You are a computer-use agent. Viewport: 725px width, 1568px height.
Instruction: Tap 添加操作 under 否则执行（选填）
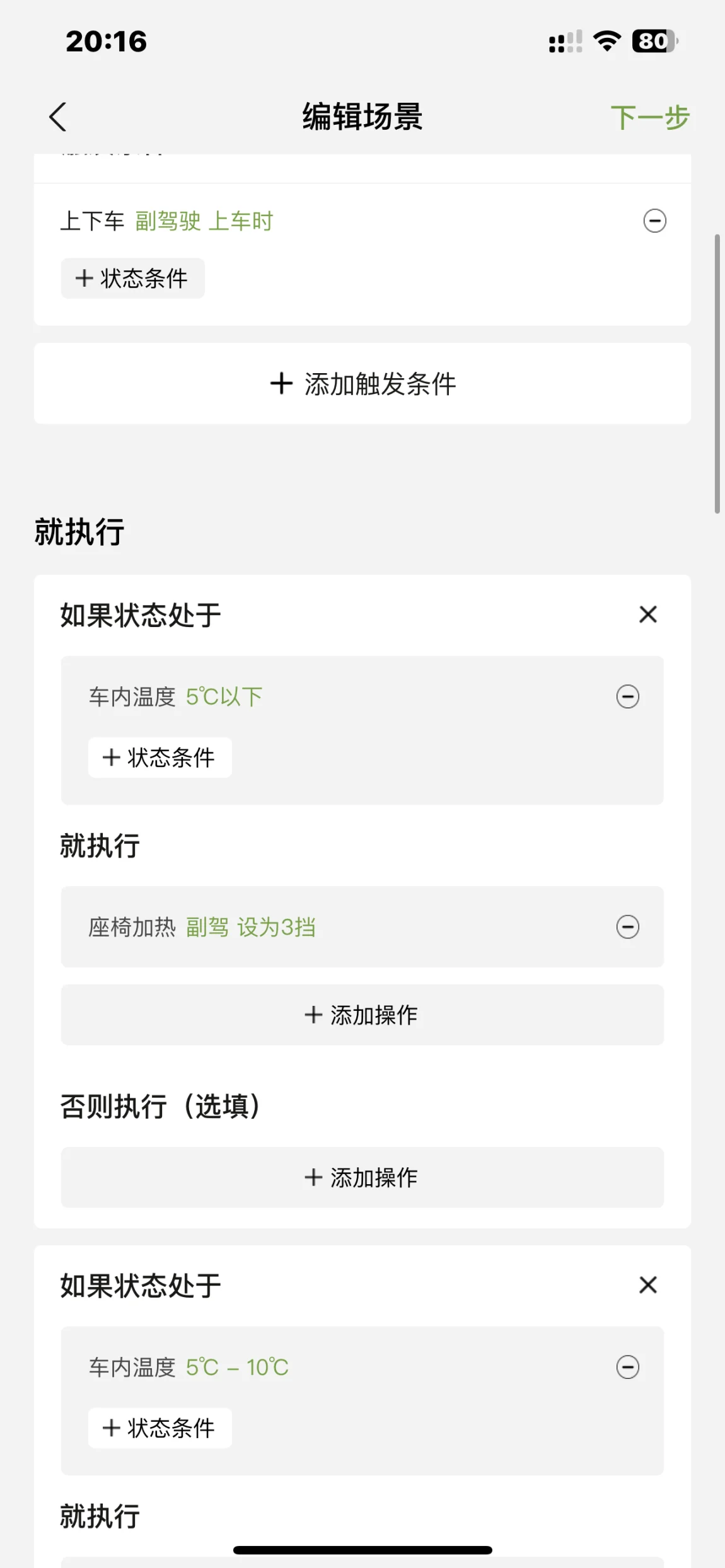click(362, 1178)
